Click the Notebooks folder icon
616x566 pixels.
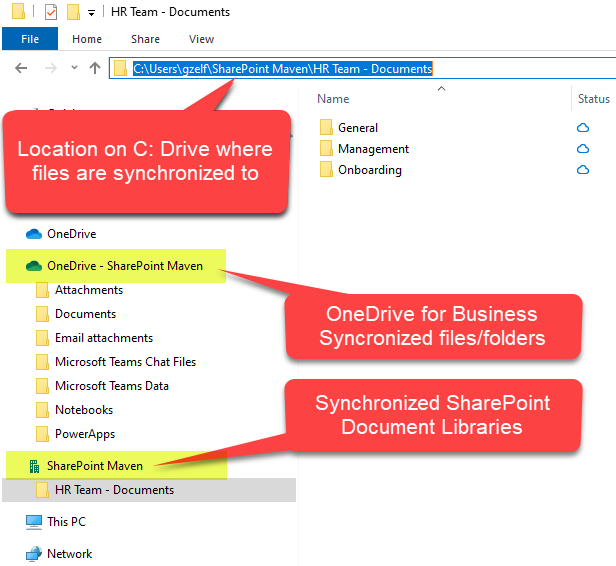point(42,410)
